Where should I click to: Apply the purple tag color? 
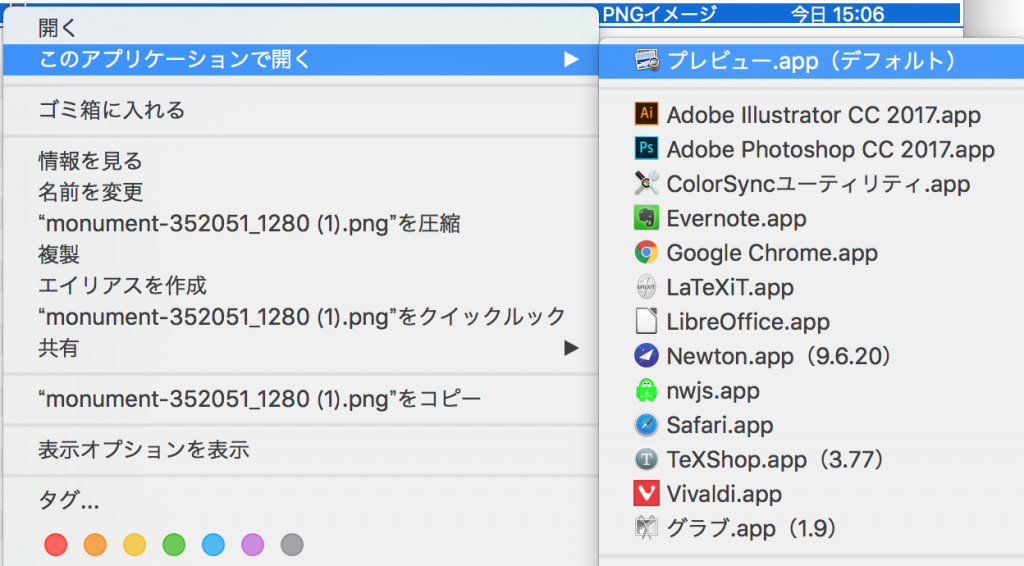click(253, 544)
